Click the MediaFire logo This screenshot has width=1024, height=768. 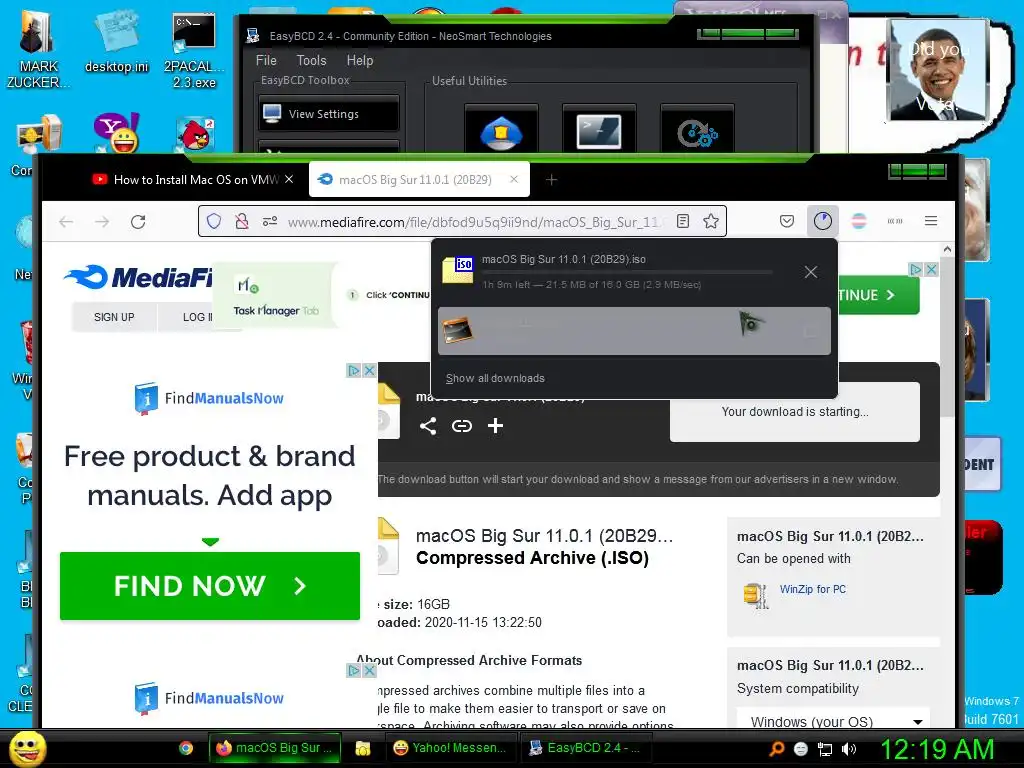coord(138,278)
